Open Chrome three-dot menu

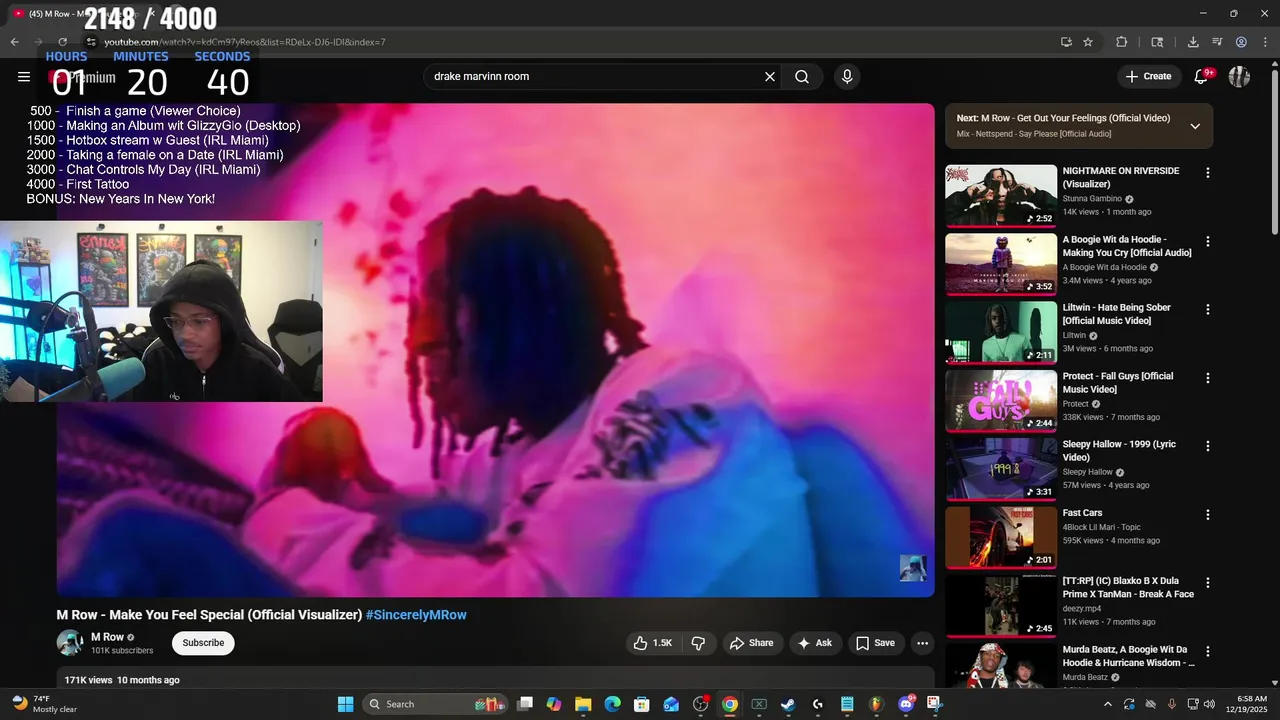point(1265,42)
